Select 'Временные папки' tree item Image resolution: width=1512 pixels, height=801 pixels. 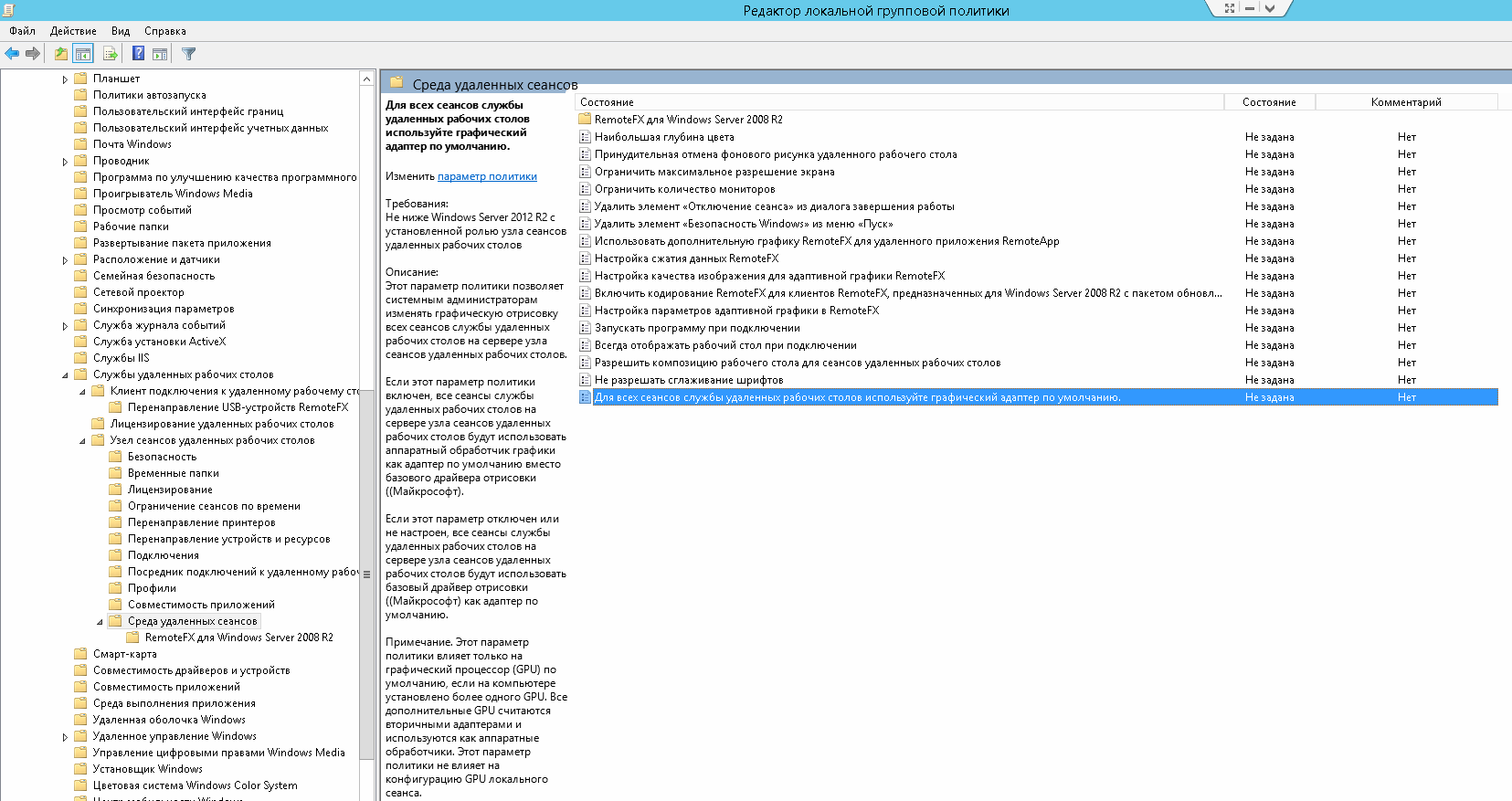pyautogui.click(x=174, y=473)
